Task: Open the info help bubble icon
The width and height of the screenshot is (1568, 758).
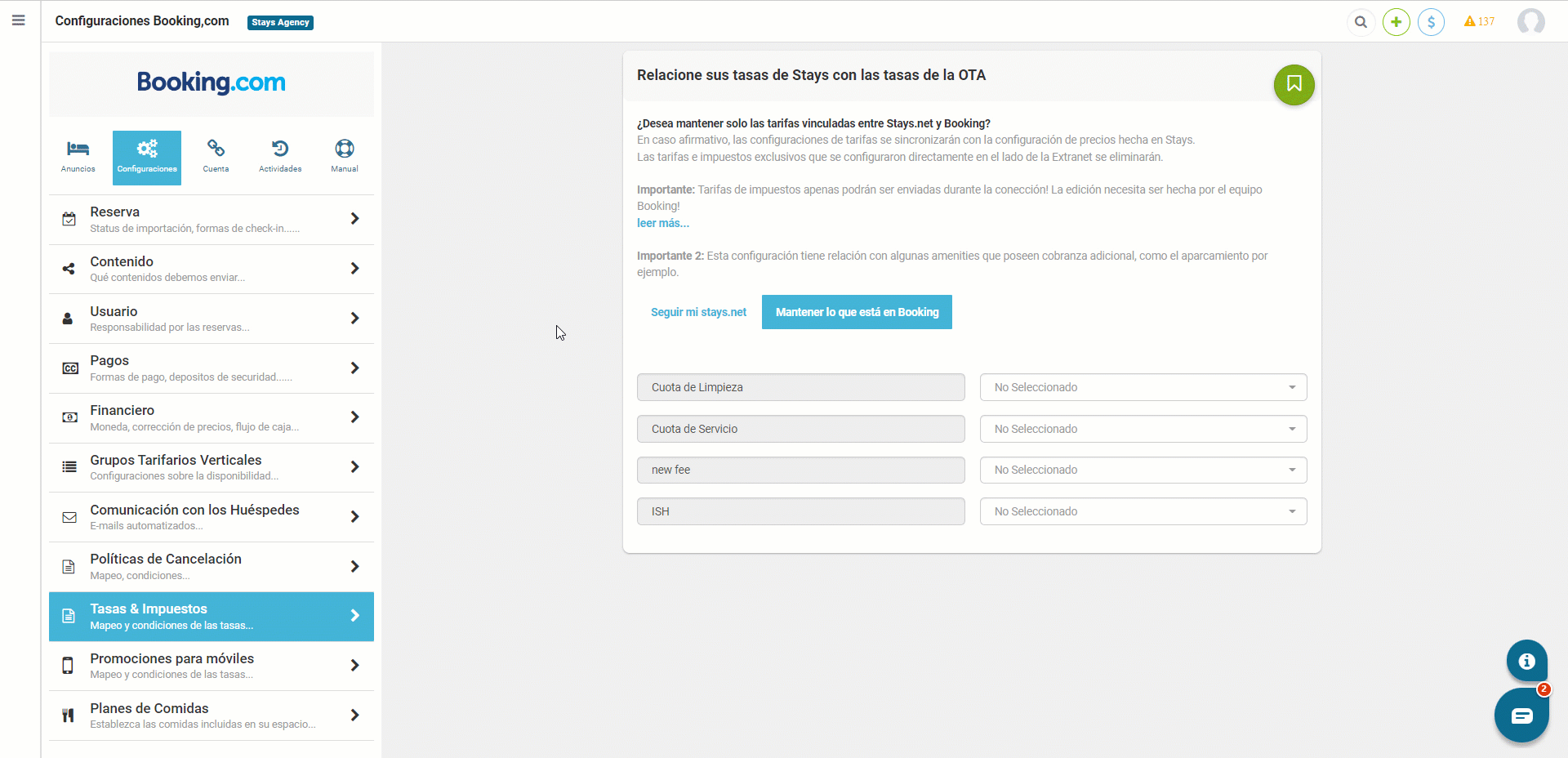Action: (1527, 661)
